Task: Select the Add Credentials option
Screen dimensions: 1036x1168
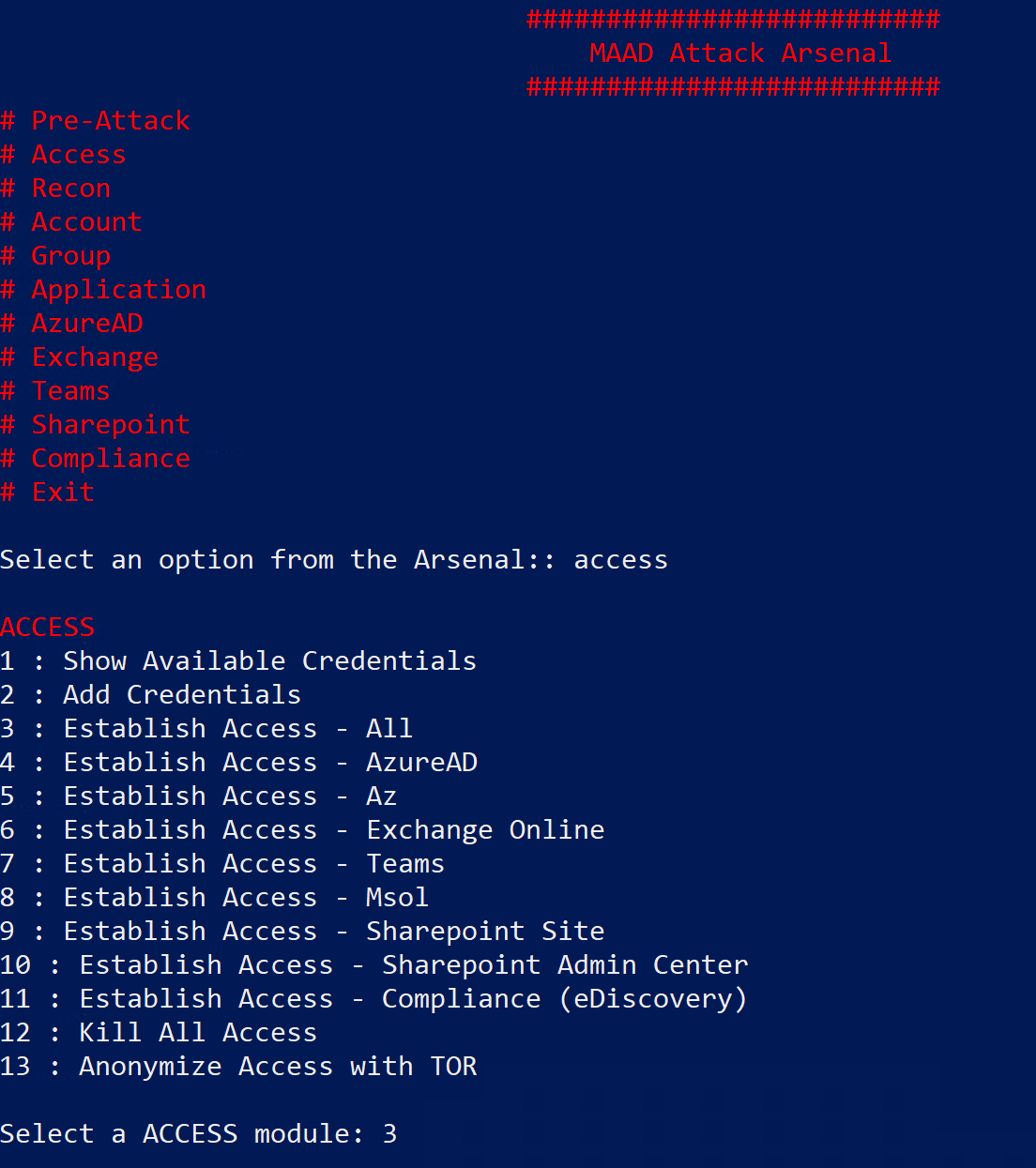Action: point(181,695)
